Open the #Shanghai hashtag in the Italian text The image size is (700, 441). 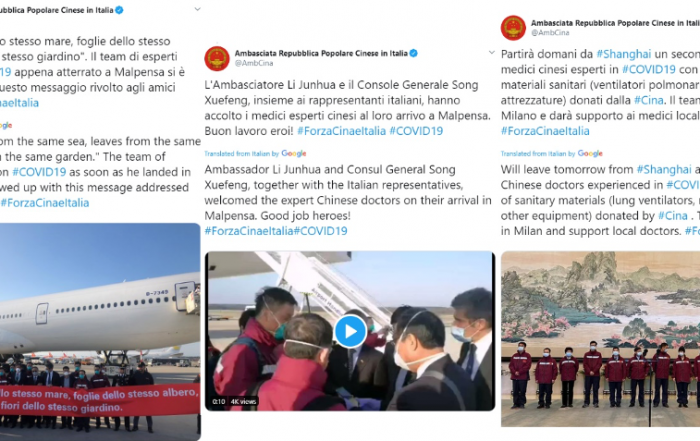624,54
